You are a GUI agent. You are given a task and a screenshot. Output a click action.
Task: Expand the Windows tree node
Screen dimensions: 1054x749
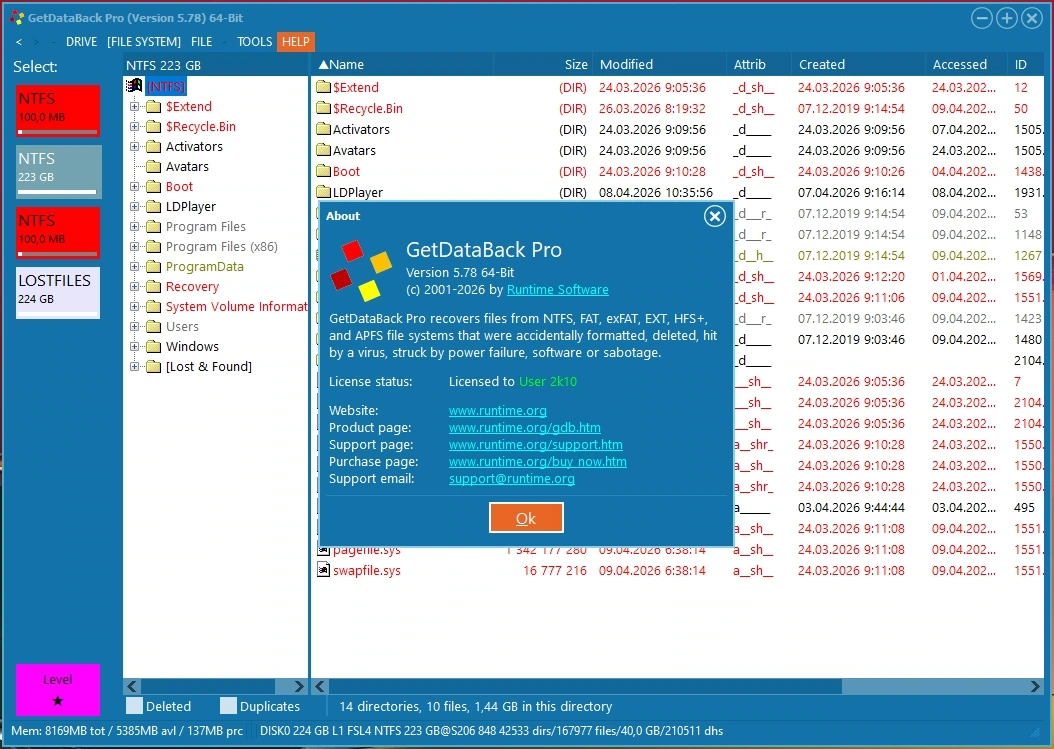134,346
